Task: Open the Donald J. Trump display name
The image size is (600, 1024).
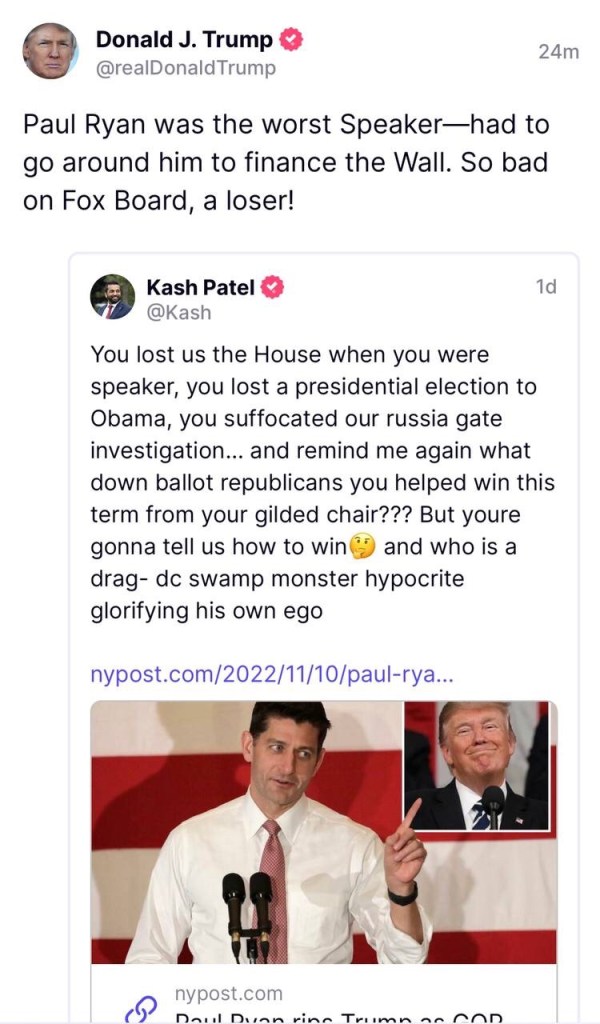Action: pos(184,40)
